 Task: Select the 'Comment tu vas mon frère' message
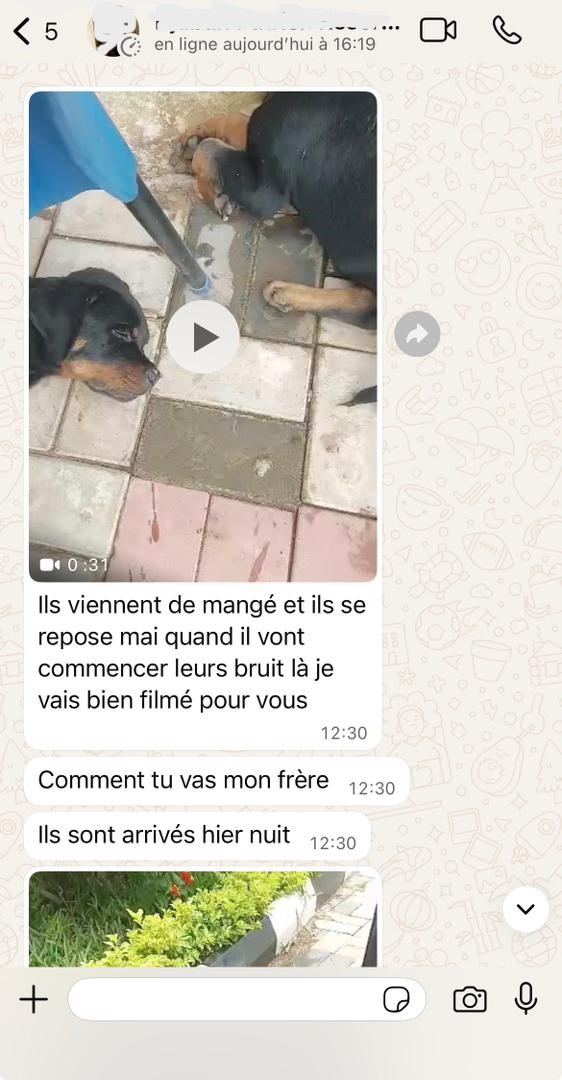(216, 781)
